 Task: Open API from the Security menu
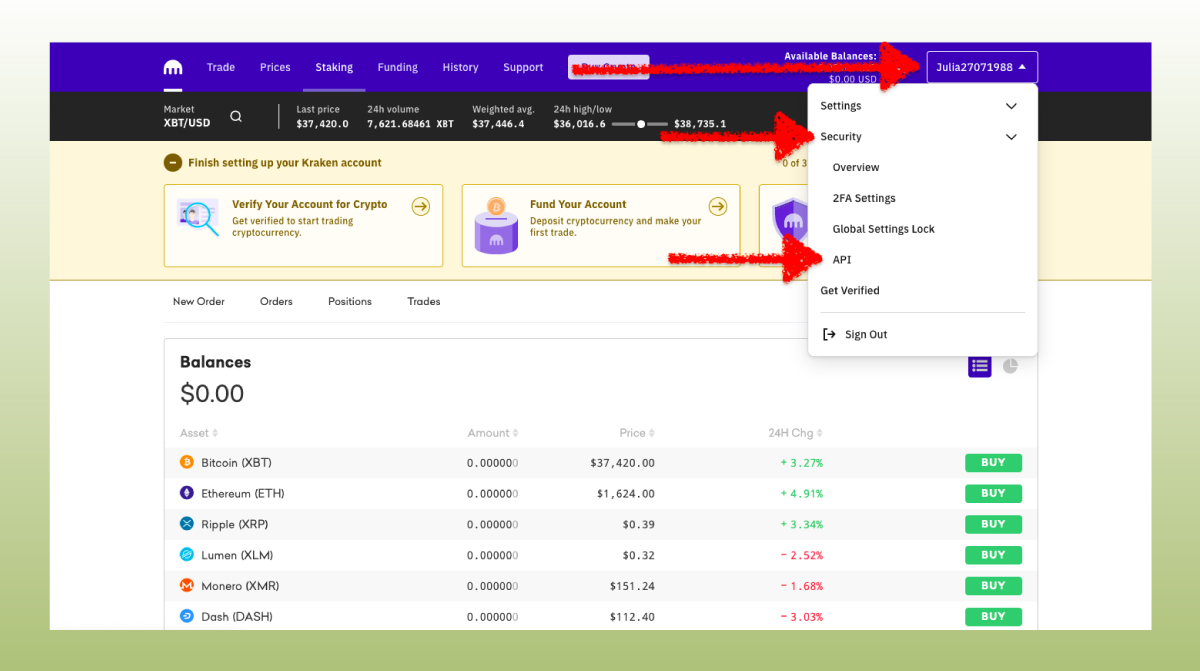(x=841, y=259)
